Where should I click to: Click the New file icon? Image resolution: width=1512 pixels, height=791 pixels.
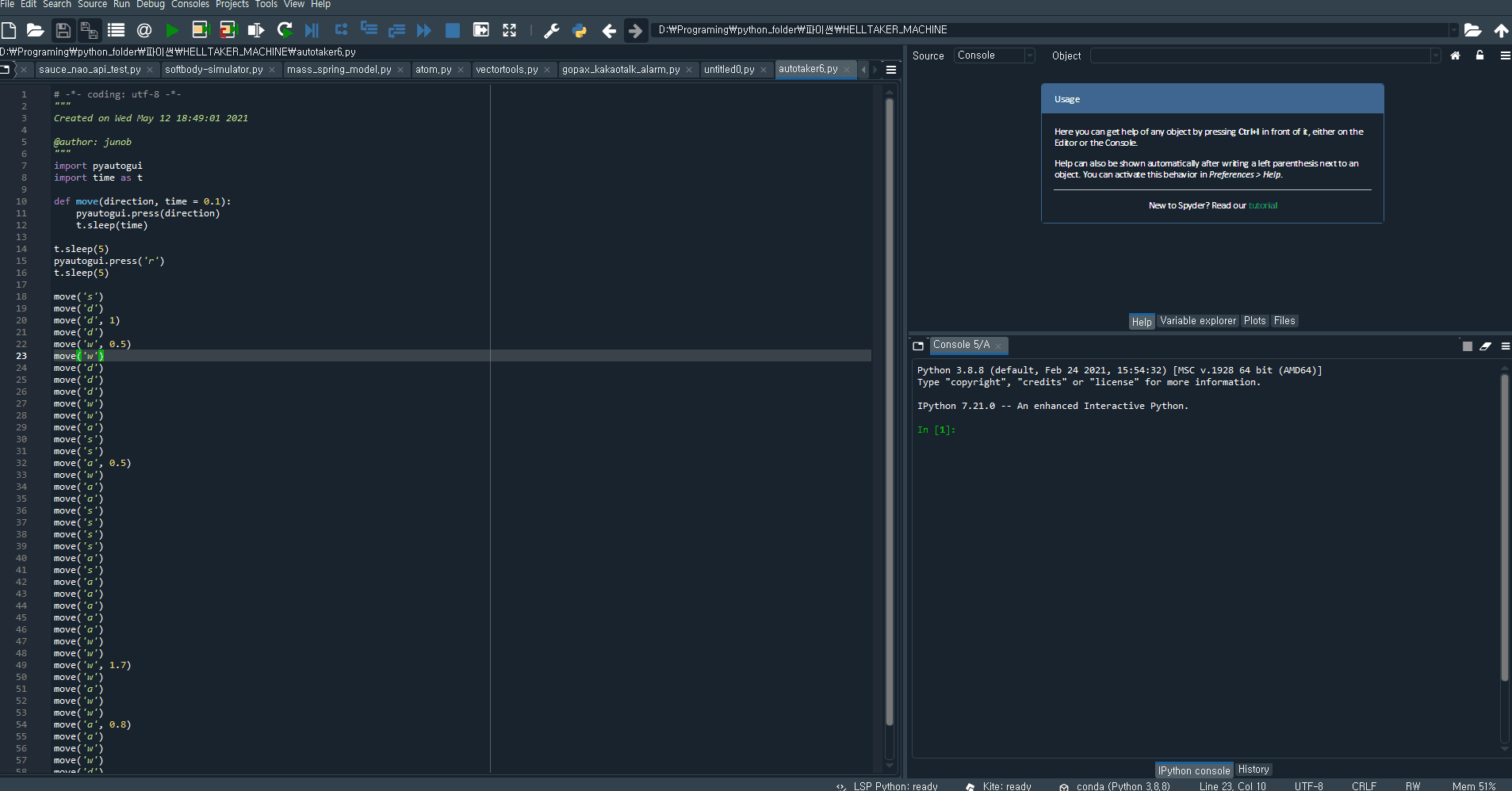pyautogui.click(x=9, y=30)
